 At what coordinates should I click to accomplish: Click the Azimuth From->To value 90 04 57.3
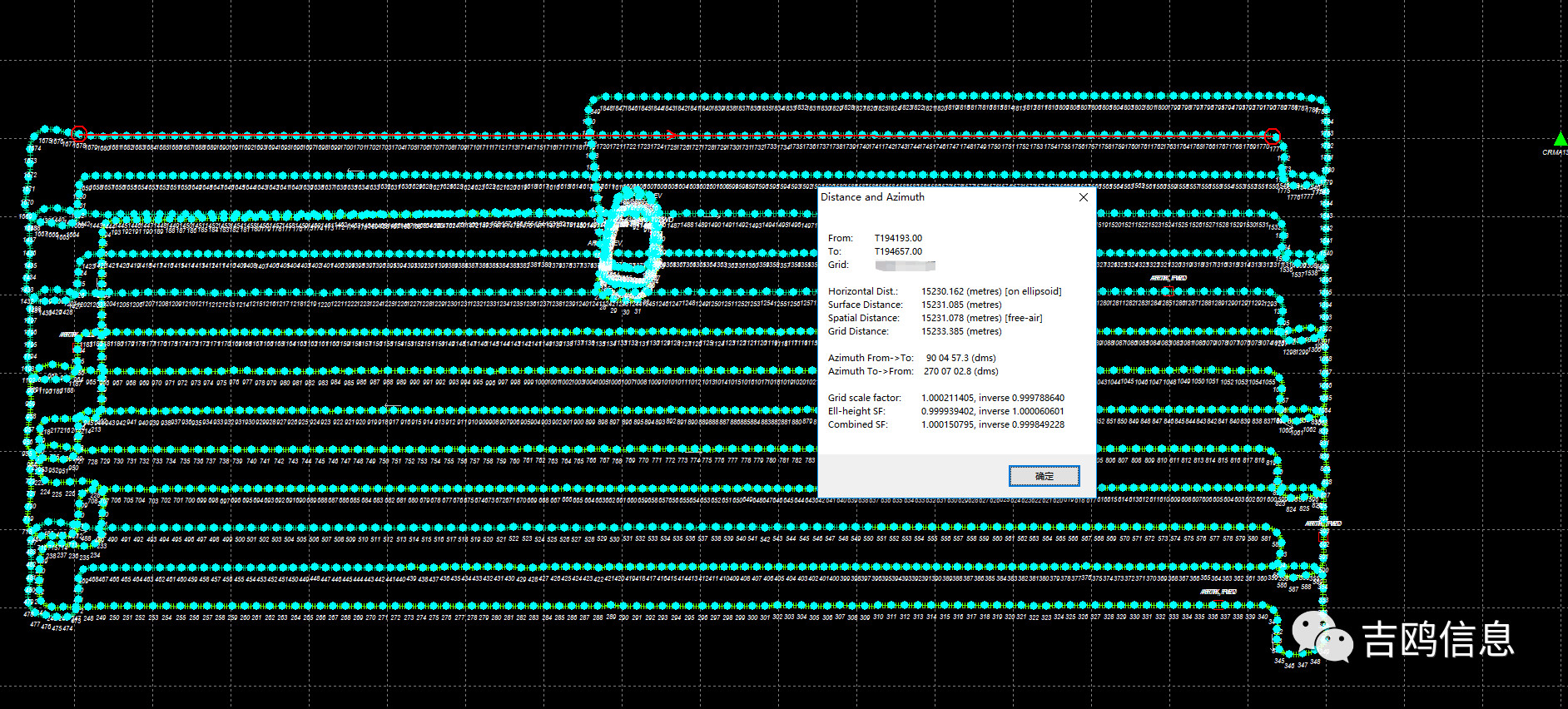(x=961, y=358)
